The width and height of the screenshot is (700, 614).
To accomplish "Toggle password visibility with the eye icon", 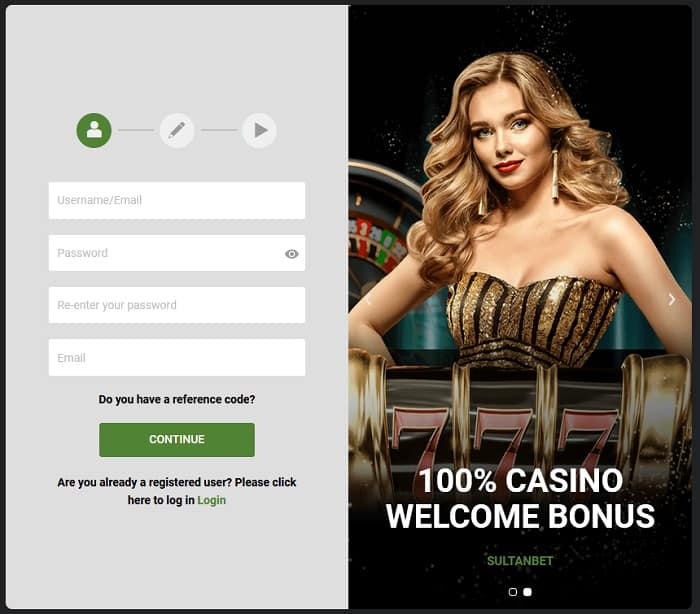I will click(292, 254).
